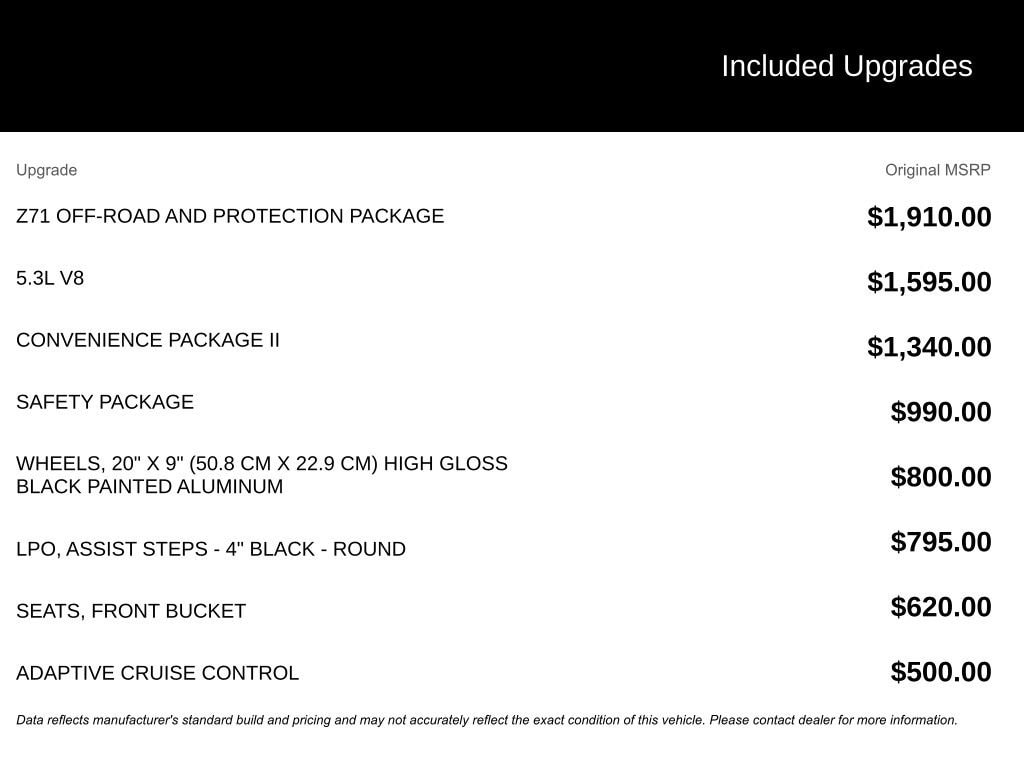Screen dimensions: 1024x768
Task: Click the $800.00 price
Action: click(941, 477)
